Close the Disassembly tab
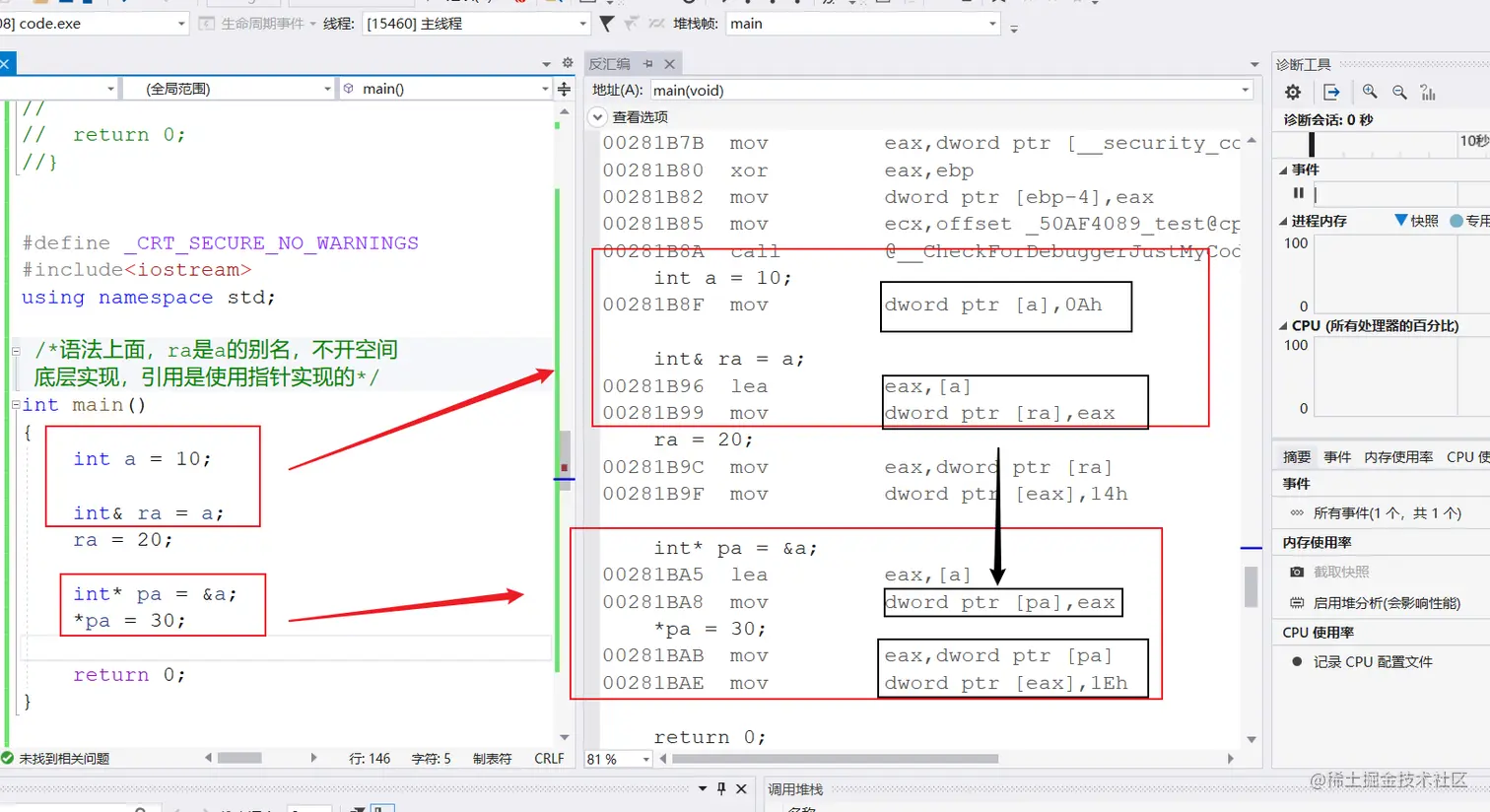Viewport: 1490px width, 812px height. pyautogui.click(x=670, y=63)
